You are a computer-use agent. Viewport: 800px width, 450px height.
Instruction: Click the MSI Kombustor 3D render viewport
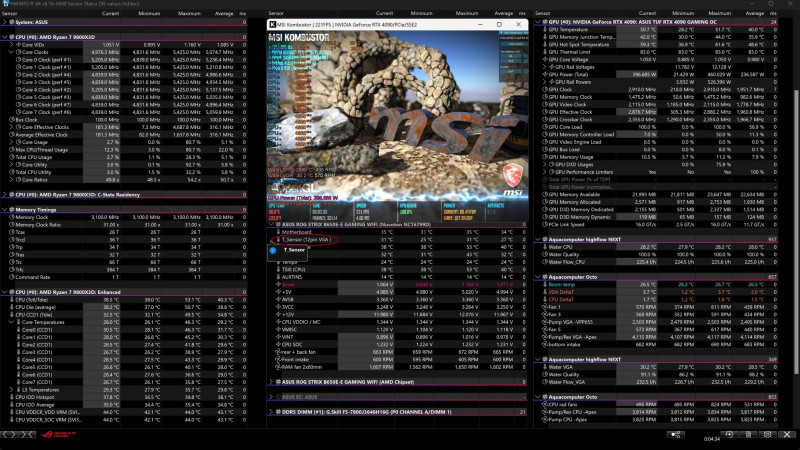coord(397,125)
